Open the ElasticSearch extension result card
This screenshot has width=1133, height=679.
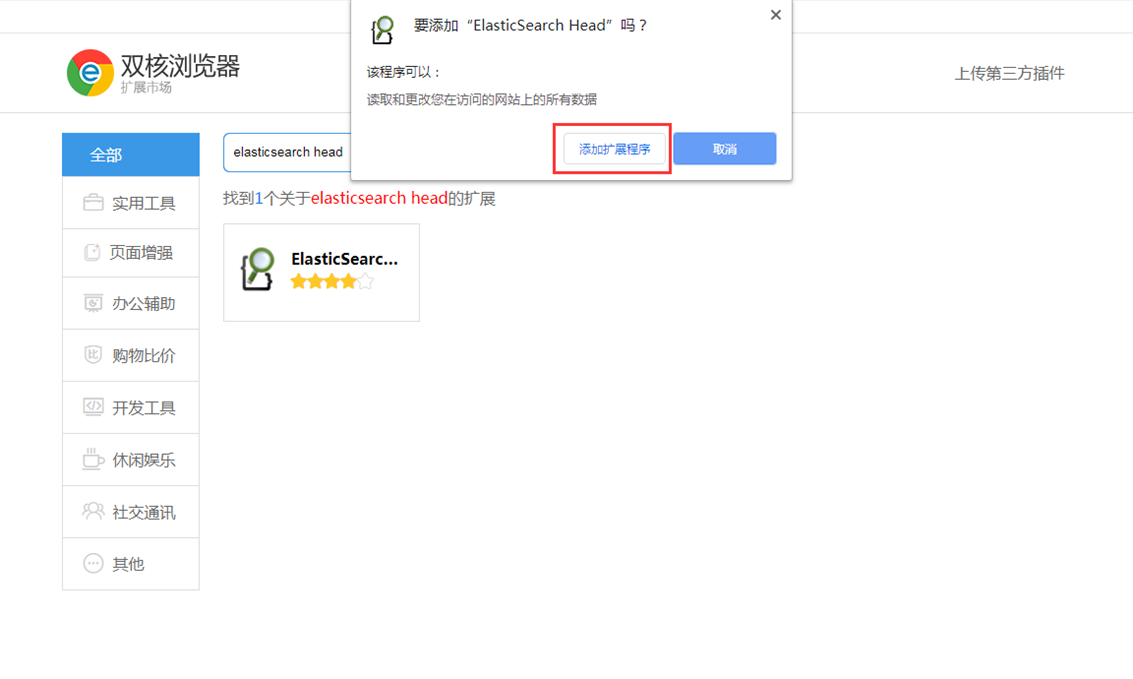pyautogui.click(x=322, y=272)
